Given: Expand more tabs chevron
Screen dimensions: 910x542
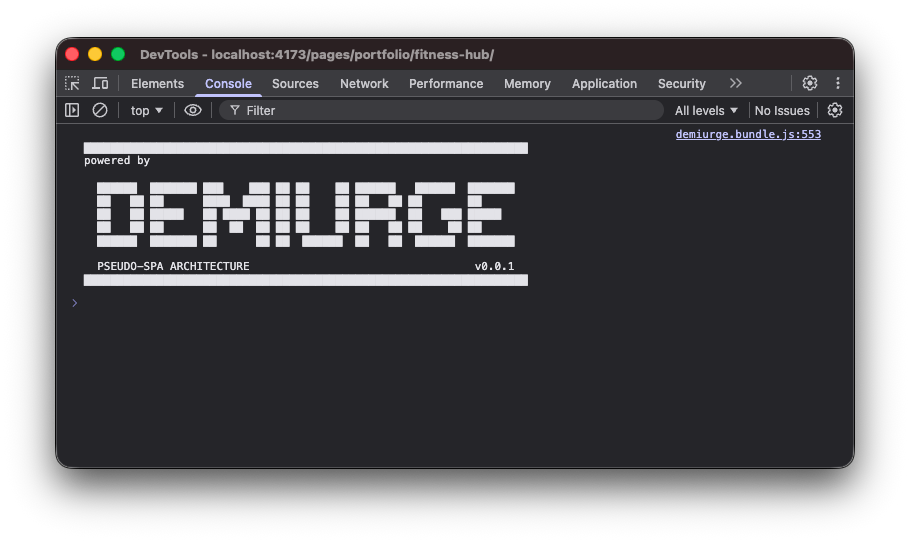Looking at the screenshot, I should click(735, 83).
